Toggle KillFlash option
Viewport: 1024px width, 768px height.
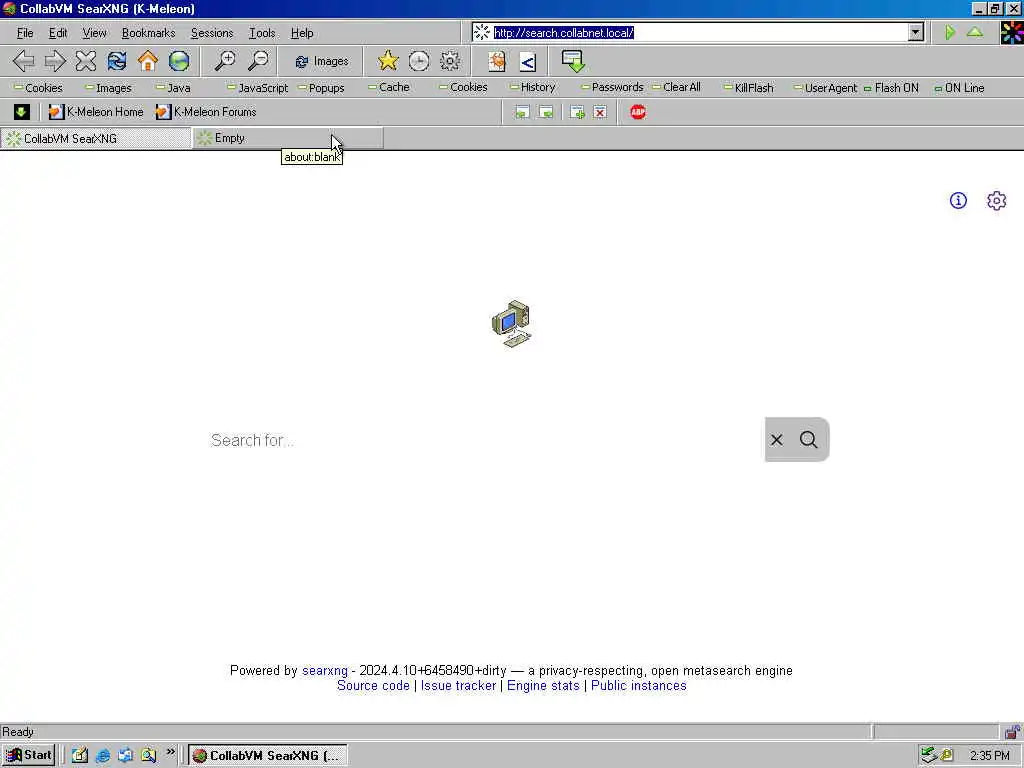click(x=748, y=88)
